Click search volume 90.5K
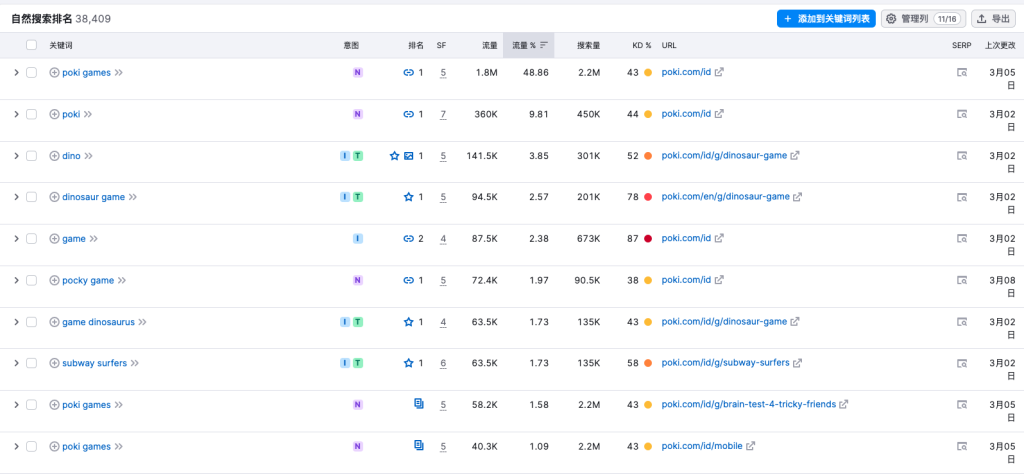The height and width of the screenshot is (474, 1024). coord(588,281)
